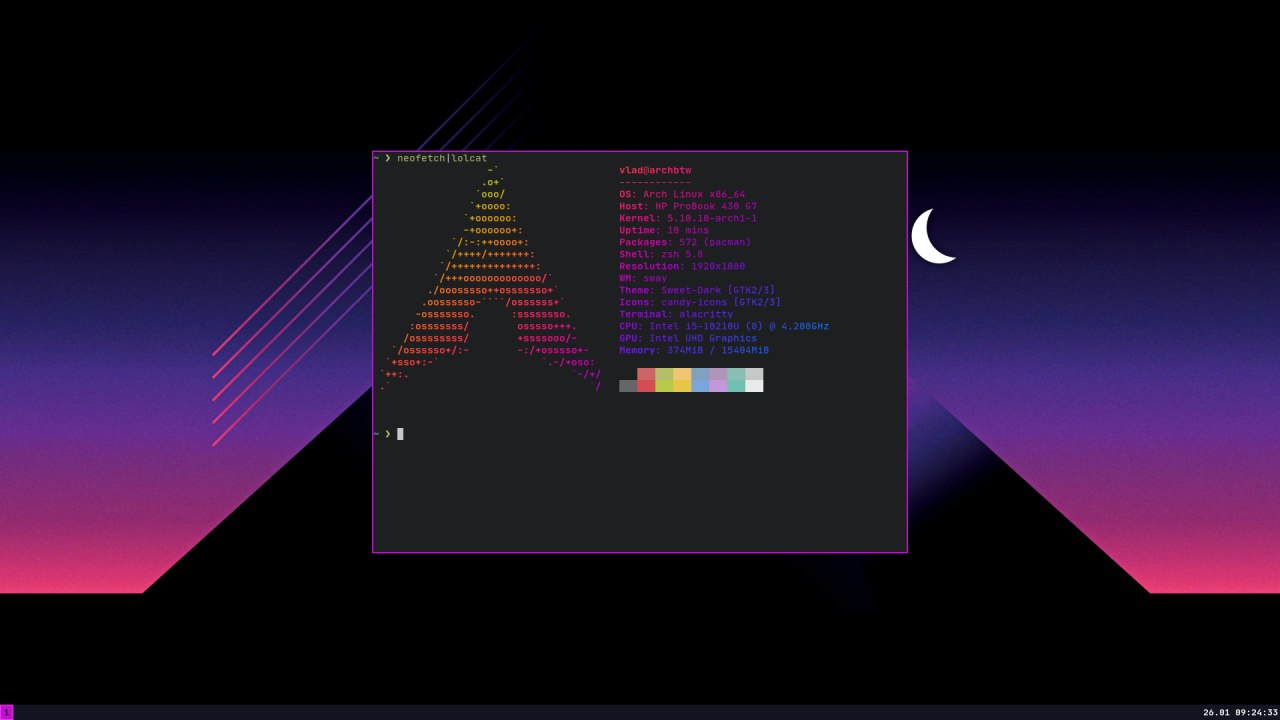This screenshot has width=1280, height=720.
Task: Click the 'GPU: Intel UHD Graphics' line
Action: pos(688,338)
